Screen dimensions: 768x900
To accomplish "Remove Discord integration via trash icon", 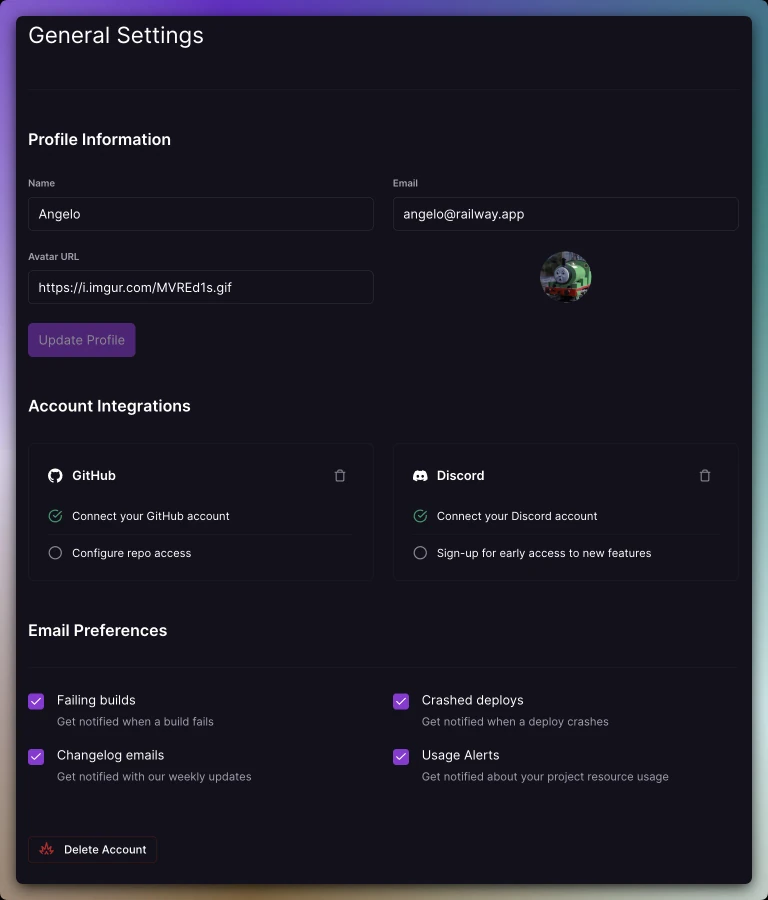I will [x=705, y=475].
